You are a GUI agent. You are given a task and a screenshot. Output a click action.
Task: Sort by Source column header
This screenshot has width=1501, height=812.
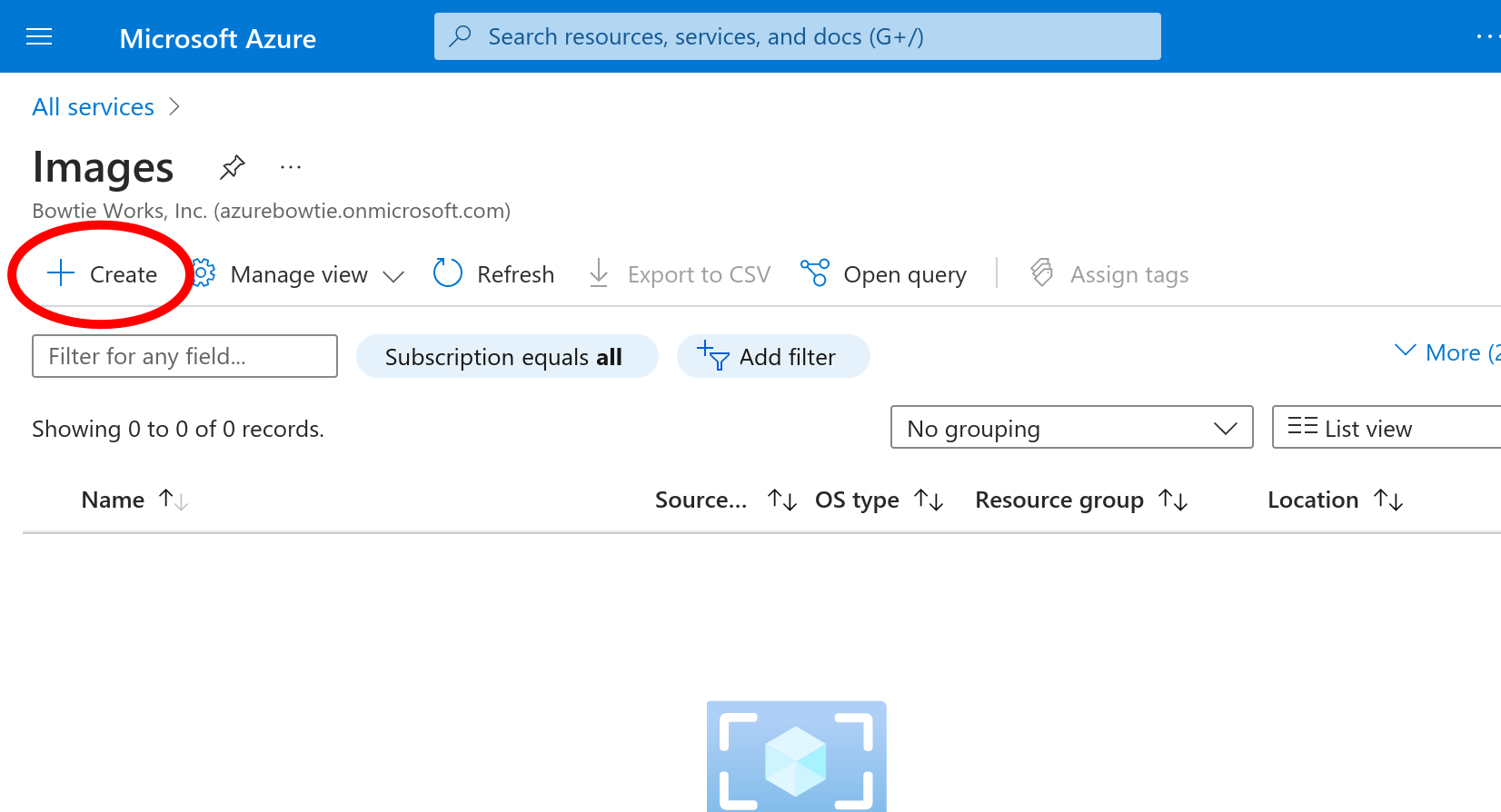tap(701, 500)
